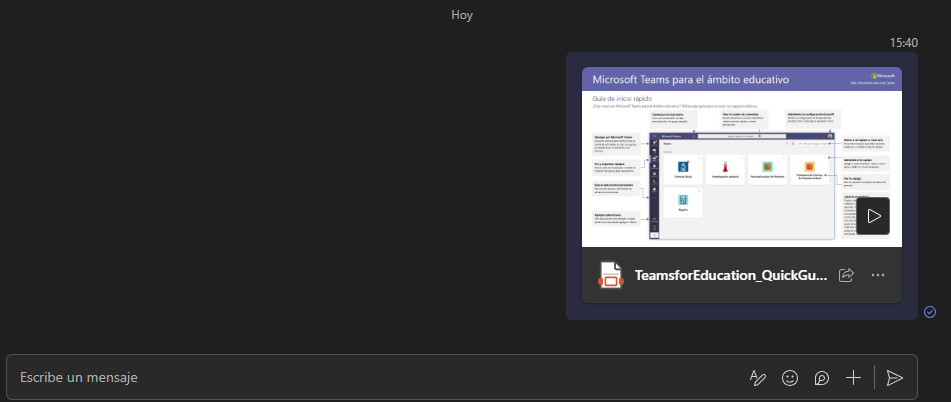
Task: Click the Loop components icon
Action: point(822,377)
